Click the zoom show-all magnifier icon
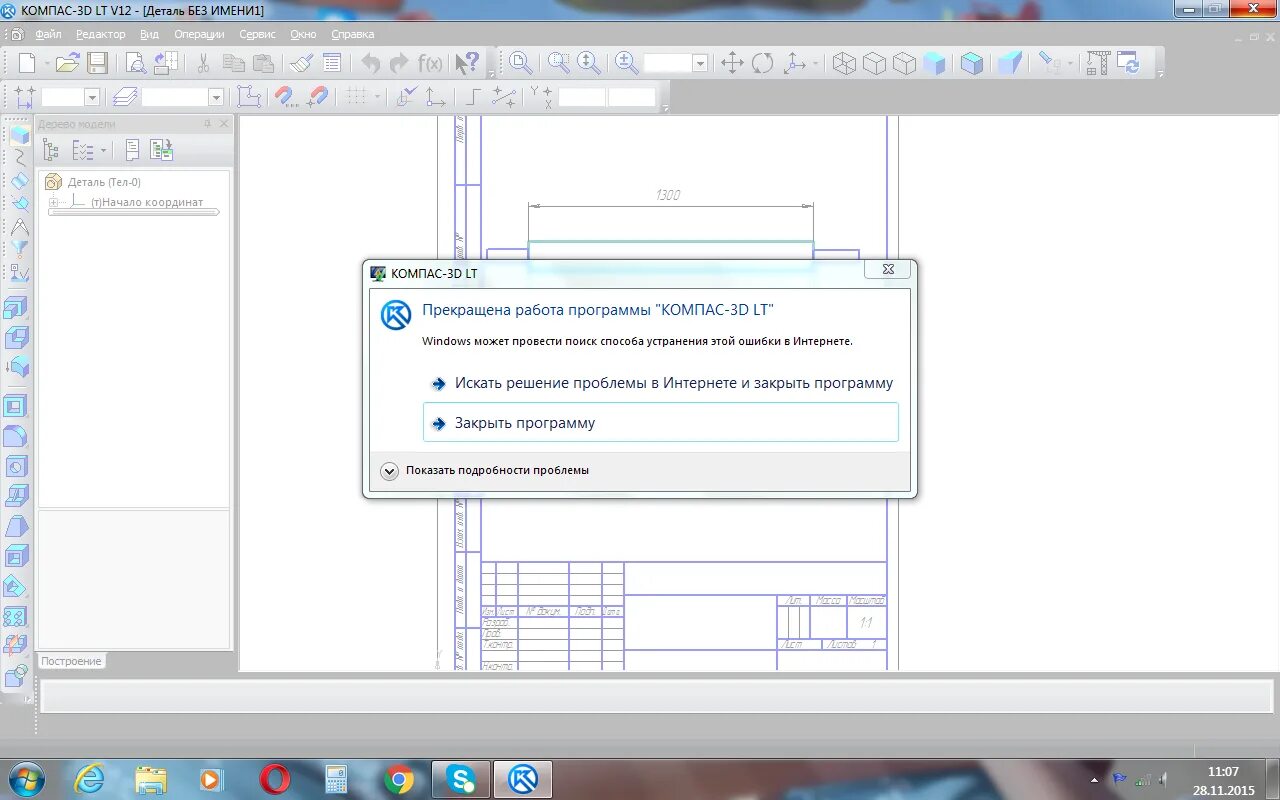 (521, 63)
